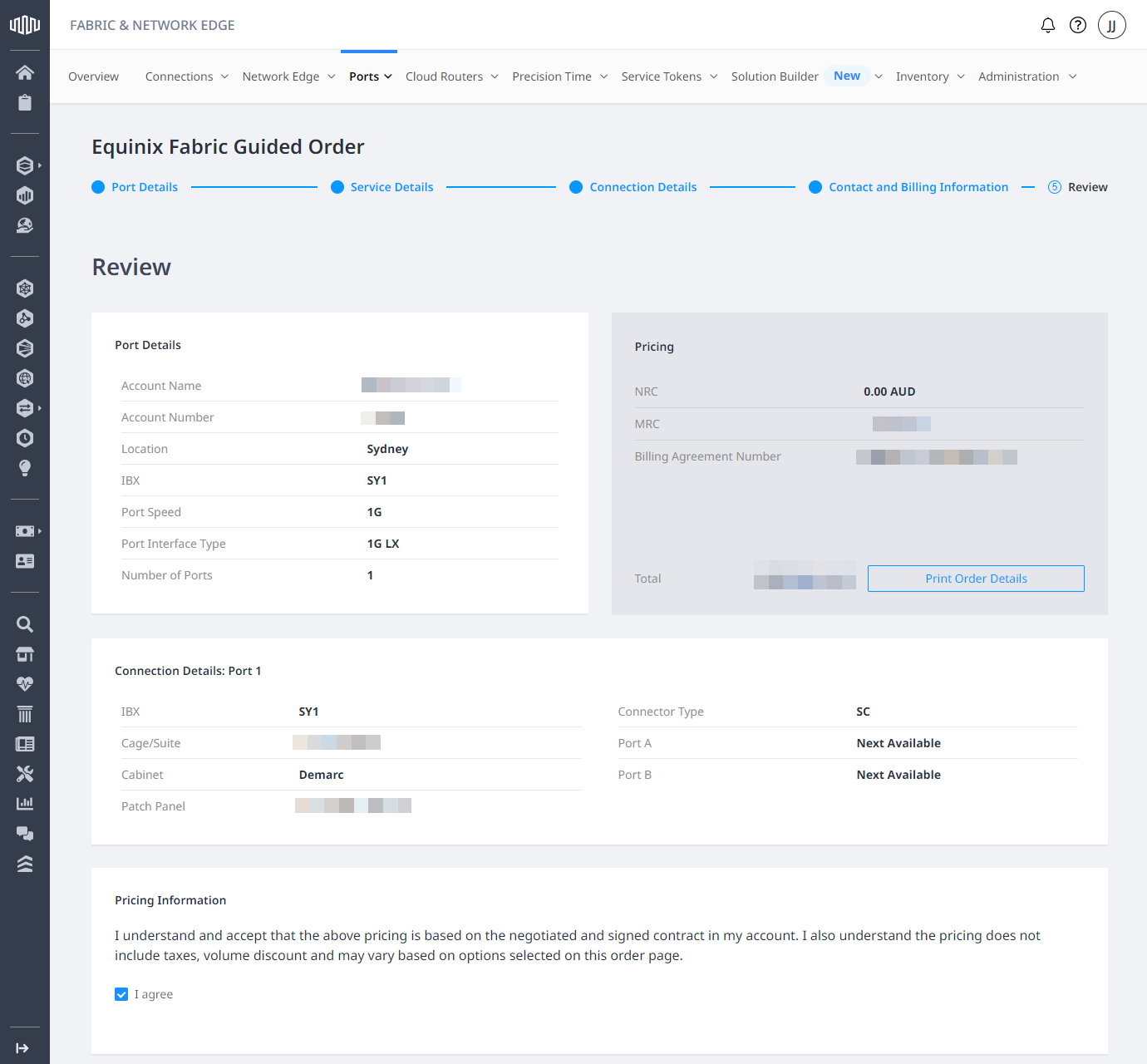Image resolution: width=1147 pixels, height=1064 pixels.
Task: Click the magnifier search icon in sidebar
Action: pos(25,624)
